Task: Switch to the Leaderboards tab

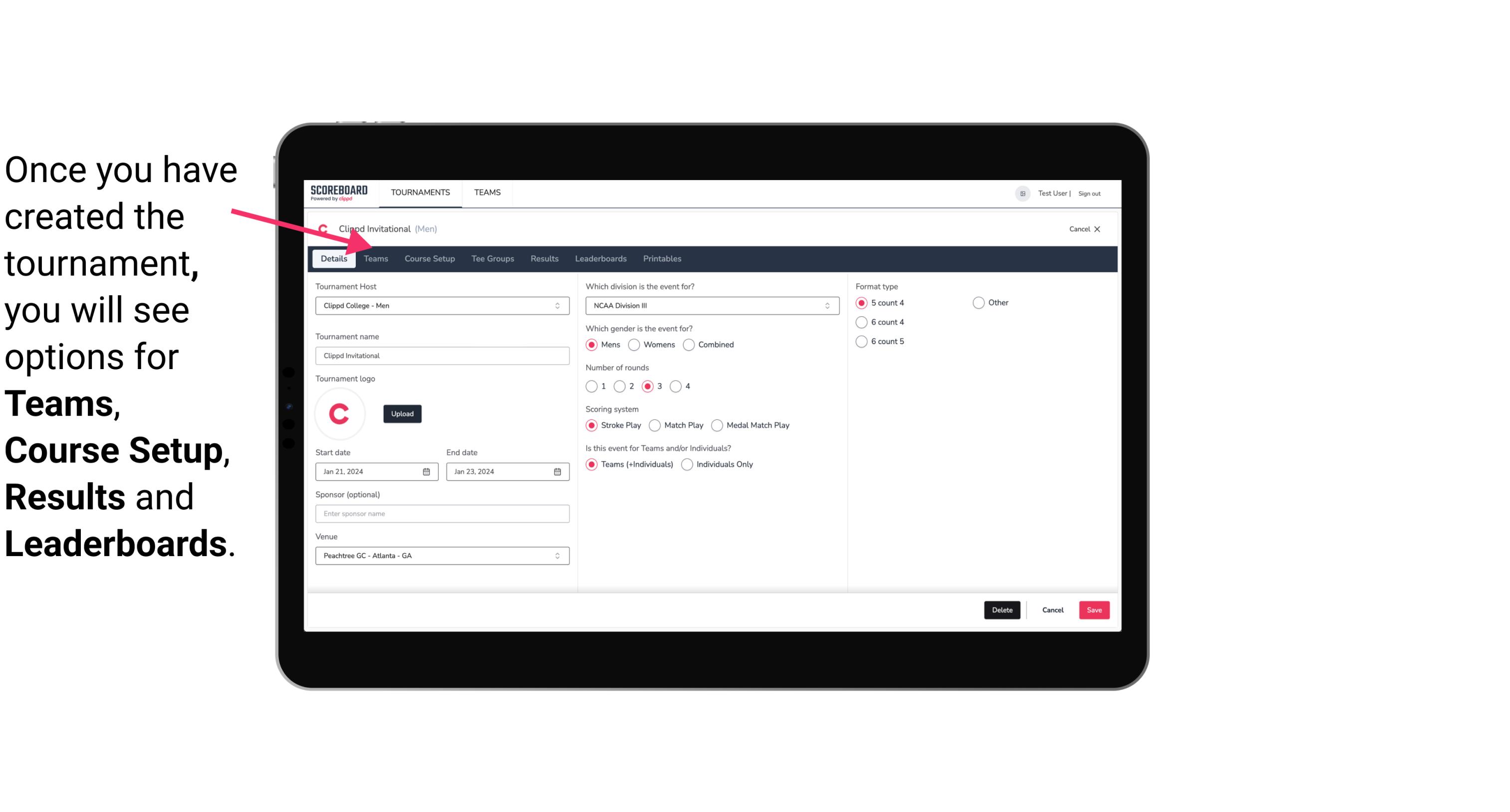Action: click(x=601, y=258)
